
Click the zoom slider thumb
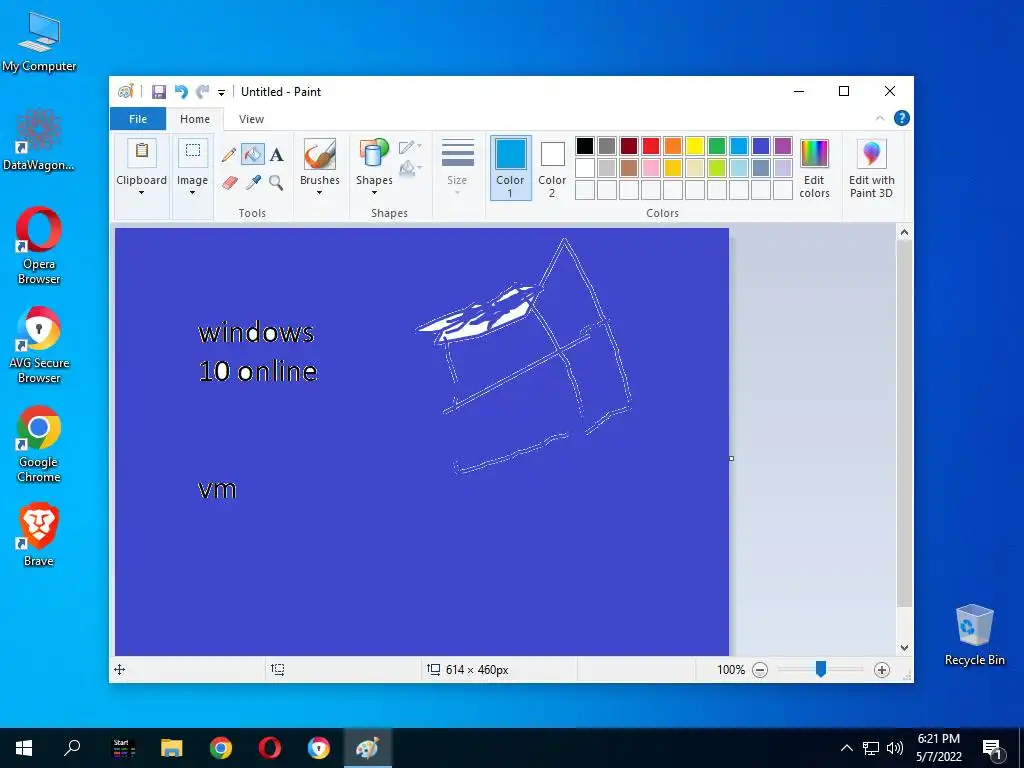pos(821,669)
